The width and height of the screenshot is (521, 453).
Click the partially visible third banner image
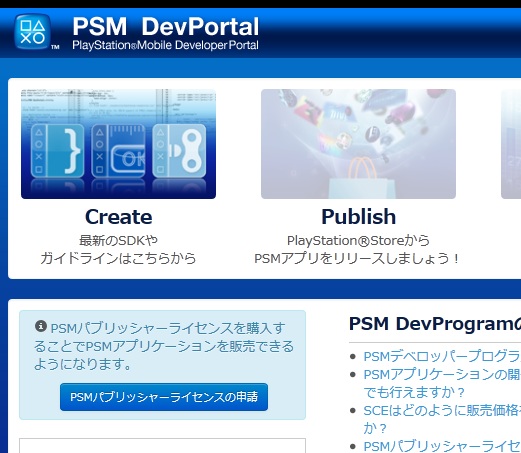511,144
